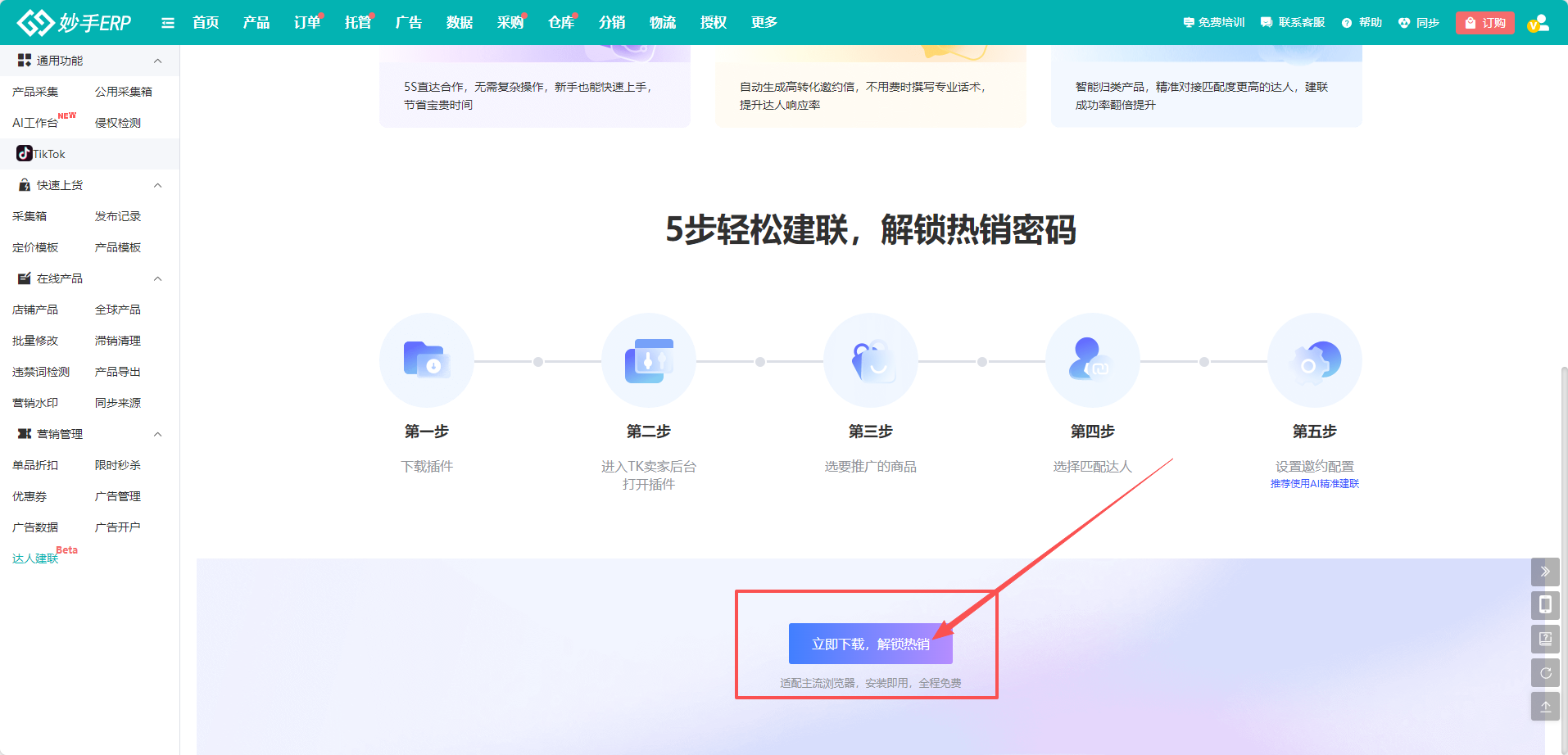Open 发布记录 in the sidebar
1568x755 pixels.
tap(118, 216)
